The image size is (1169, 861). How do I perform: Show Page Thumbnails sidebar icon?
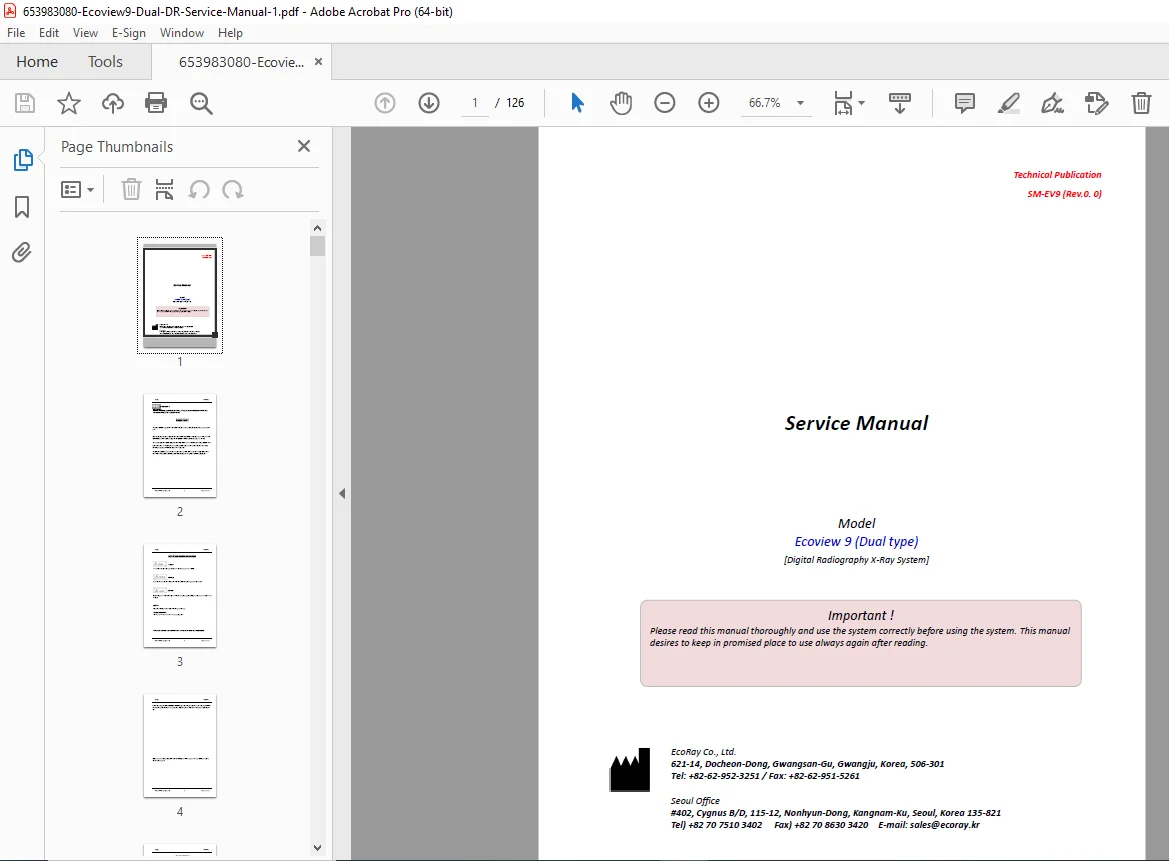pos(22,160)
